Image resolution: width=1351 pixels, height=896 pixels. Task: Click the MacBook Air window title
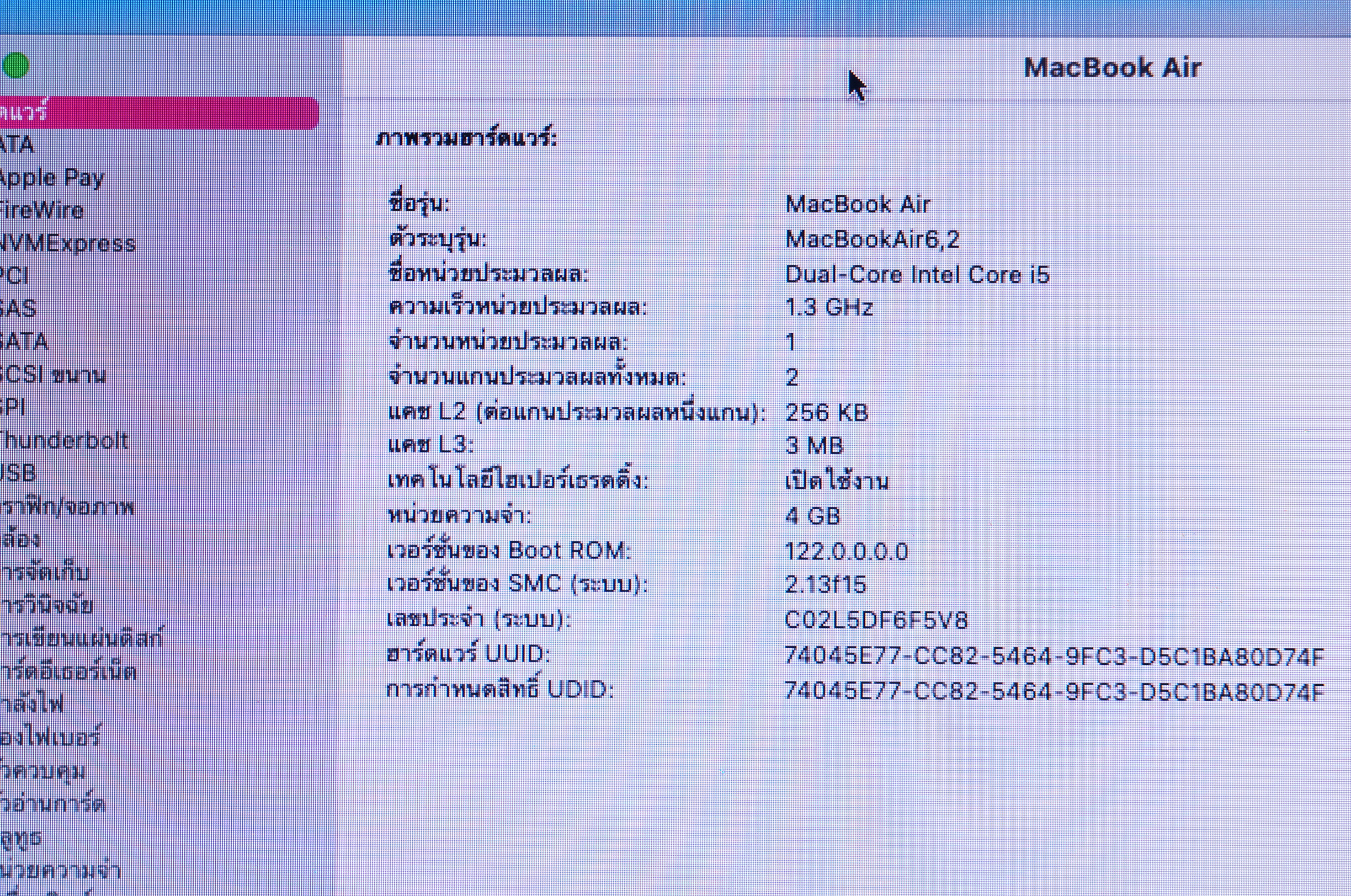[x=1112, y=67]
